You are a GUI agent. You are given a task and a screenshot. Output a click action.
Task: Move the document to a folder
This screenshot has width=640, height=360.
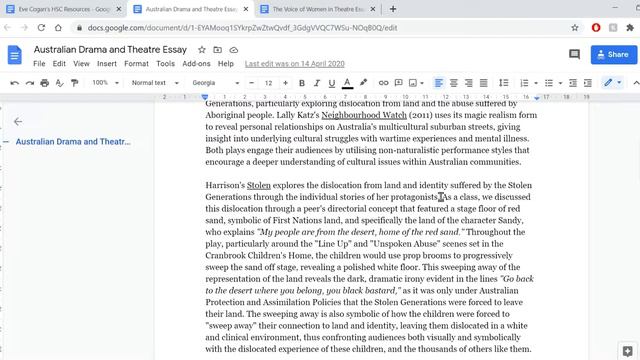[218, 50]
